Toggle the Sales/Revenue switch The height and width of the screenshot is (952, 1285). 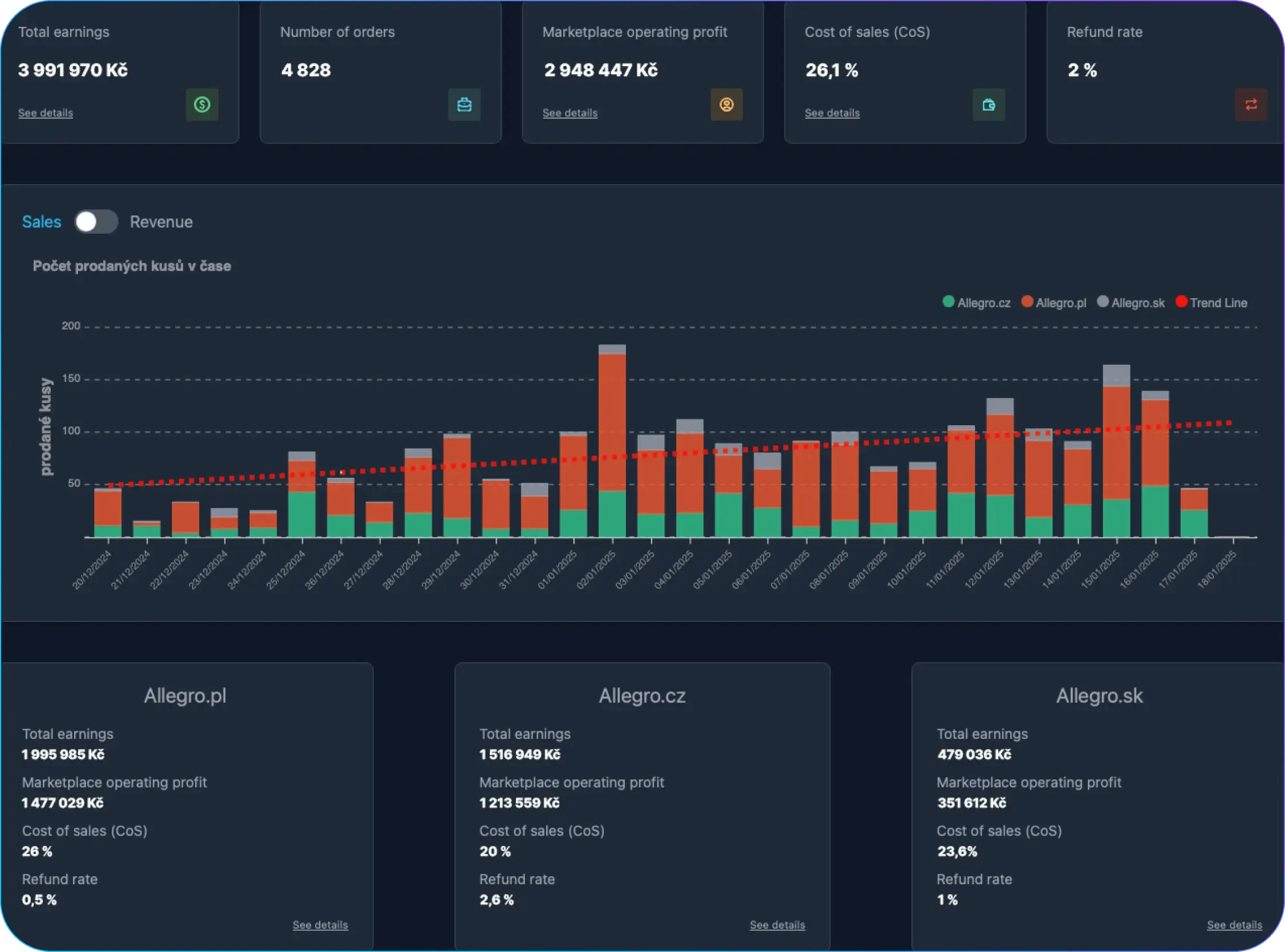96,222
